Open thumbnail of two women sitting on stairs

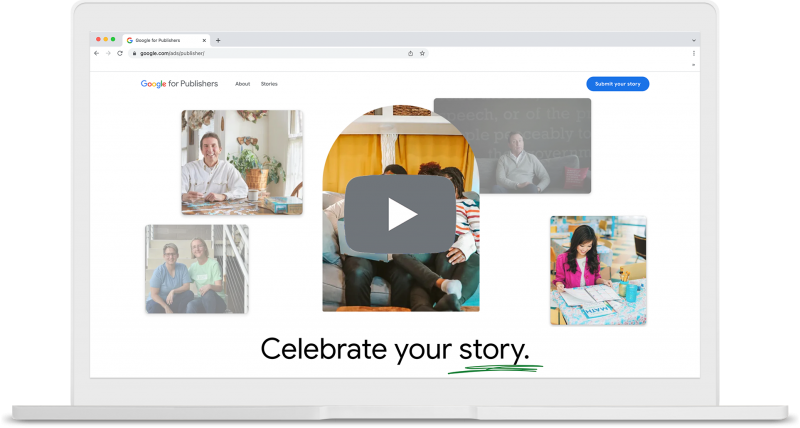point(196,268)
